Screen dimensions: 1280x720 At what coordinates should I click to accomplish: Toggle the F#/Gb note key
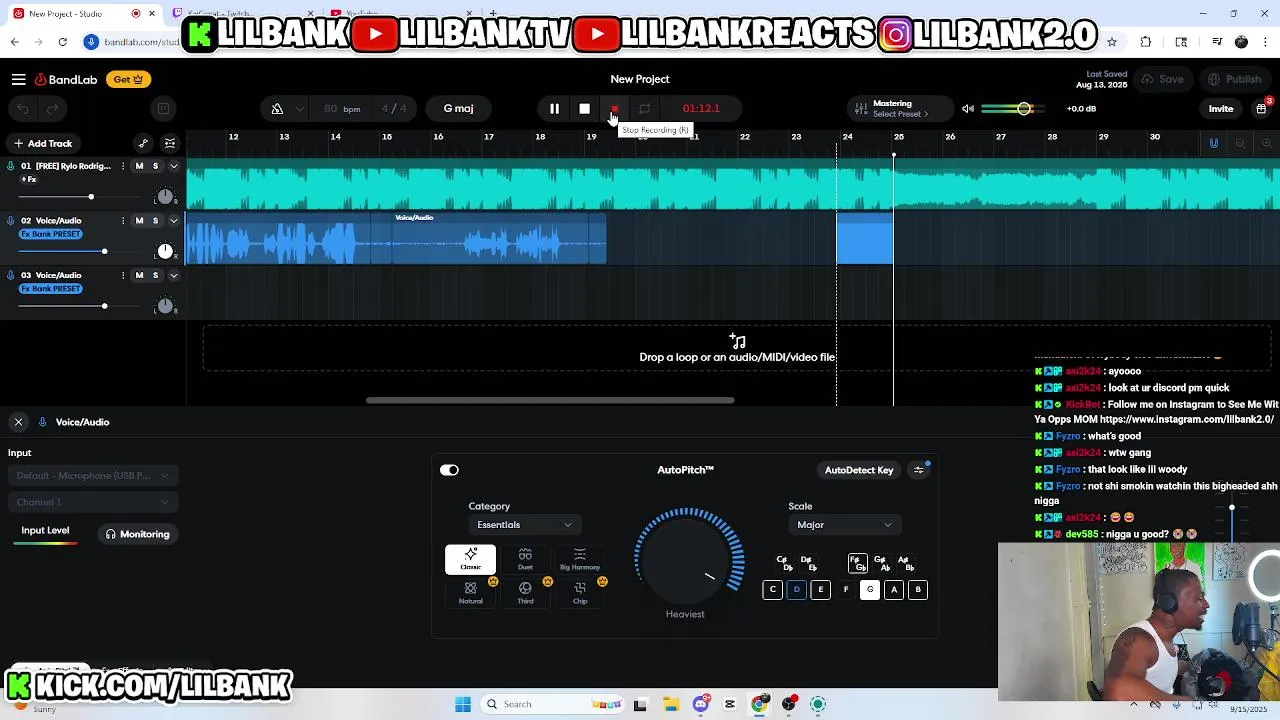click(857, 563)
